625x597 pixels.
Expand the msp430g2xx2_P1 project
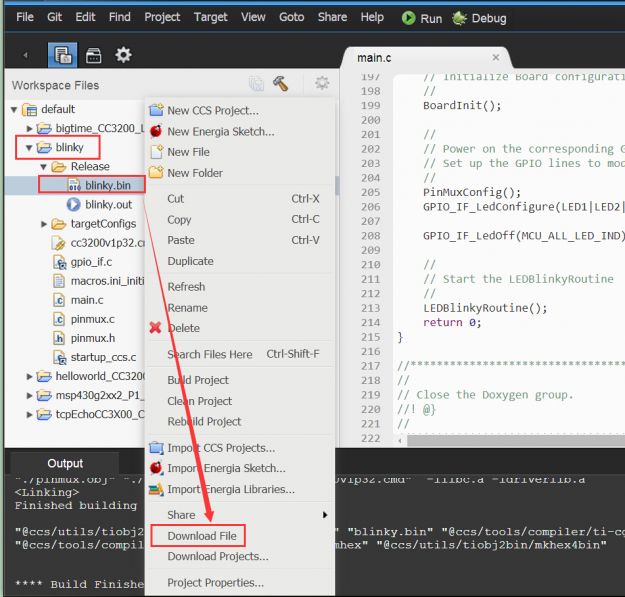click(29, 395)
